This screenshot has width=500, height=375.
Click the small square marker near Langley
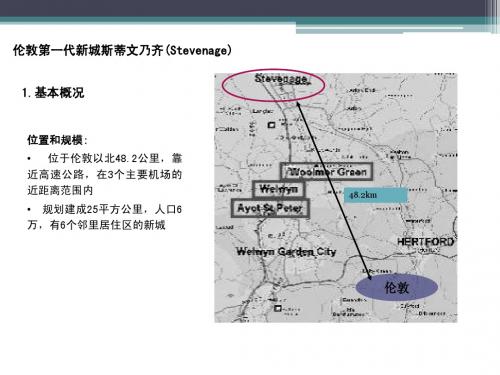271,125
